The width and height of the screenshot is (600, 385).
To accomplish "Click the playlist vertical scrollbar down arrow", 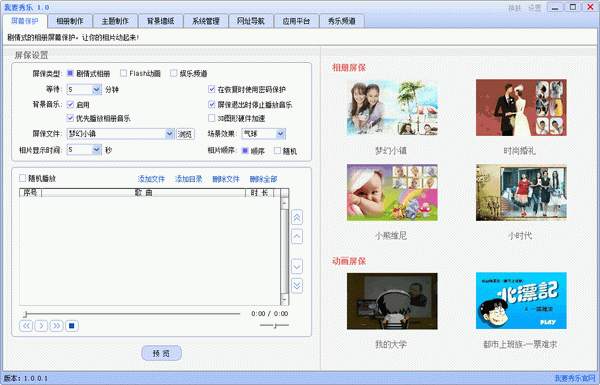I will point(284,300).
